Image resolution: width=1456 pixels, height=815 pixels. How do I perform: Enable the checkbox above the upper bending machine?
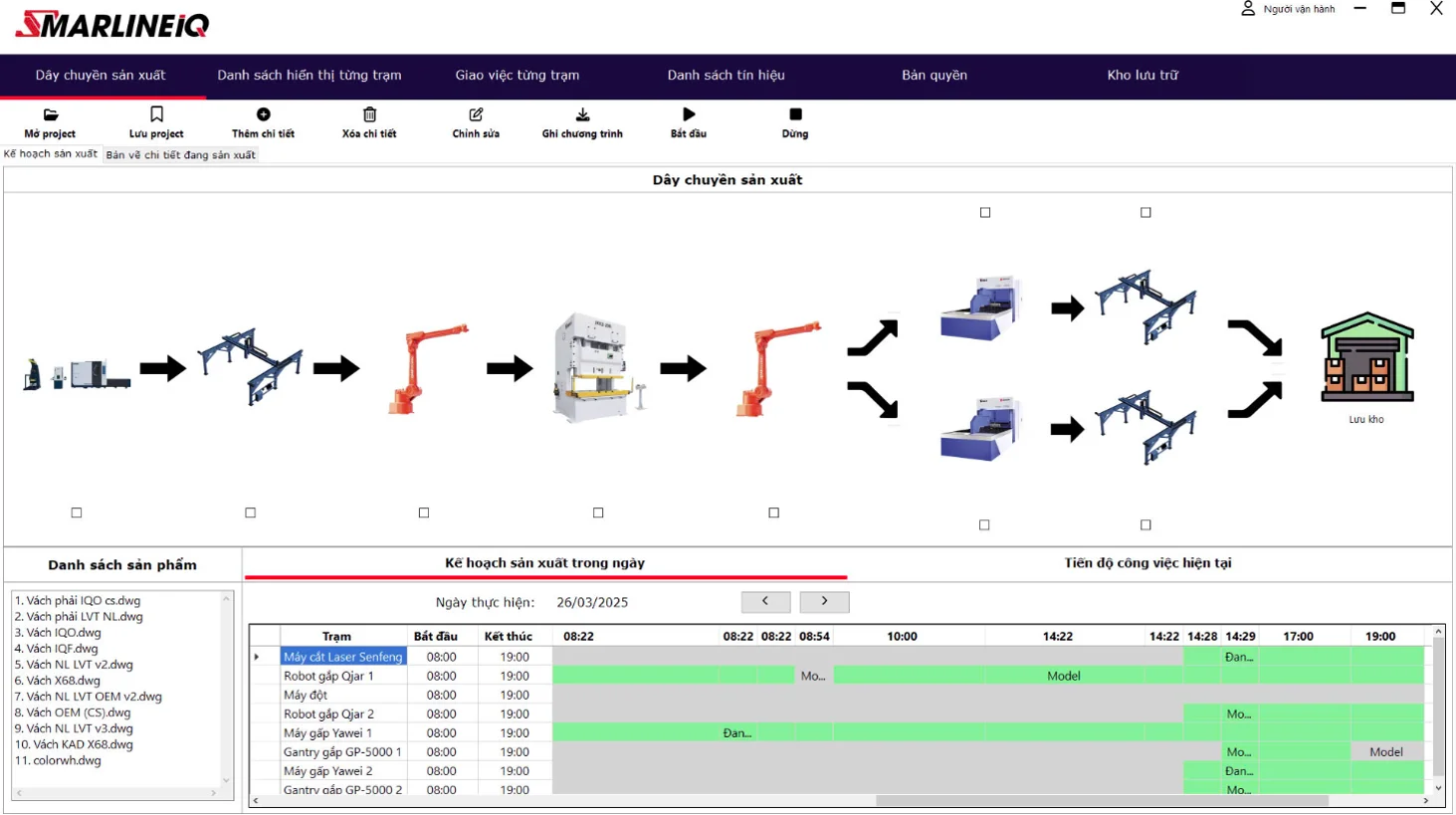point(985,212)
